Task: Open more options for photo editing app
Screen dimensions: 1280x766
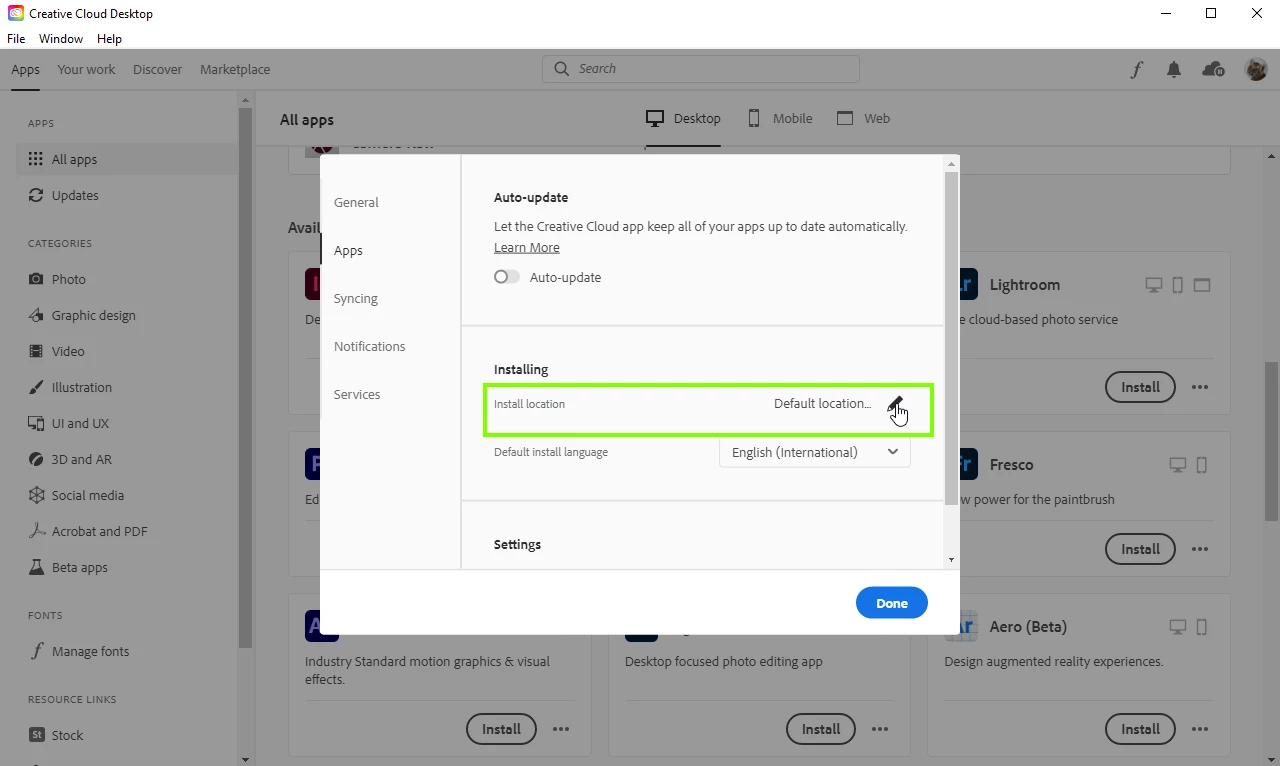Action: pos(881,729)
